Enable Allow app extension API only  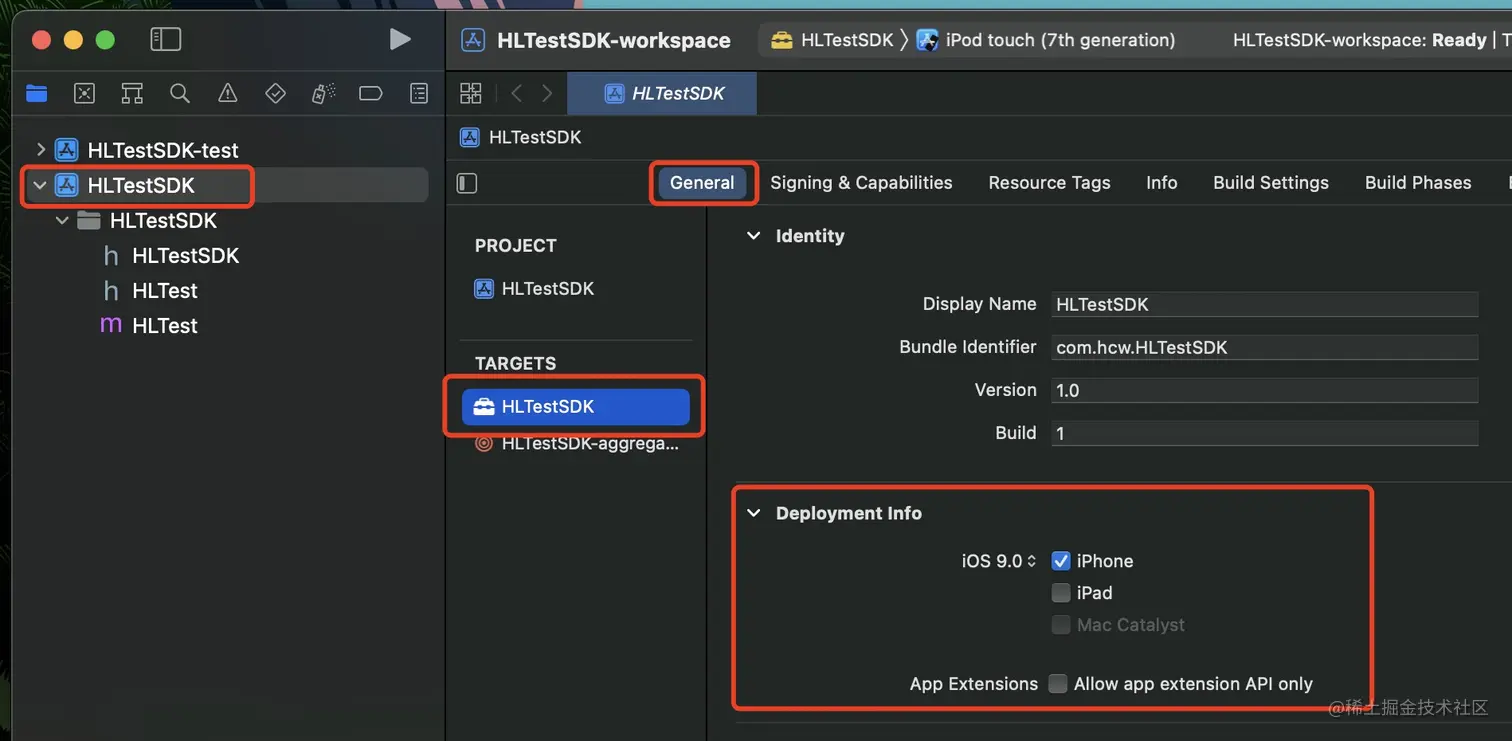[x=1058, y=684]
